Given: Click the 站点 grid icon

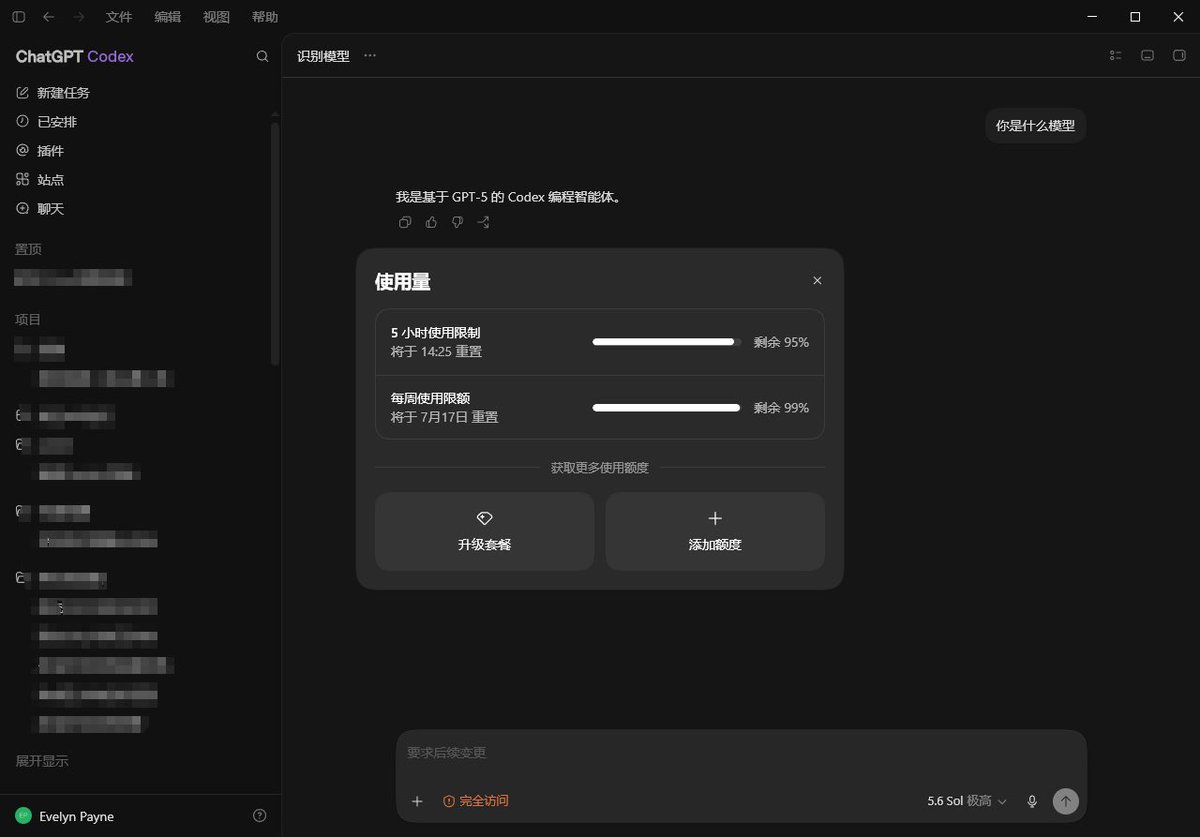Looking at the screenshot, I should 23,180.
